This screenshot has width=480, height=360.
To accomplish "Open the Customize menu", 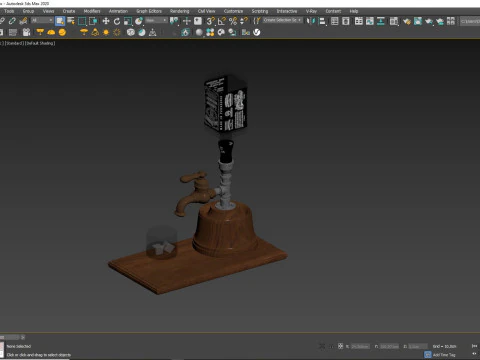I will click(x=233, y=11).
